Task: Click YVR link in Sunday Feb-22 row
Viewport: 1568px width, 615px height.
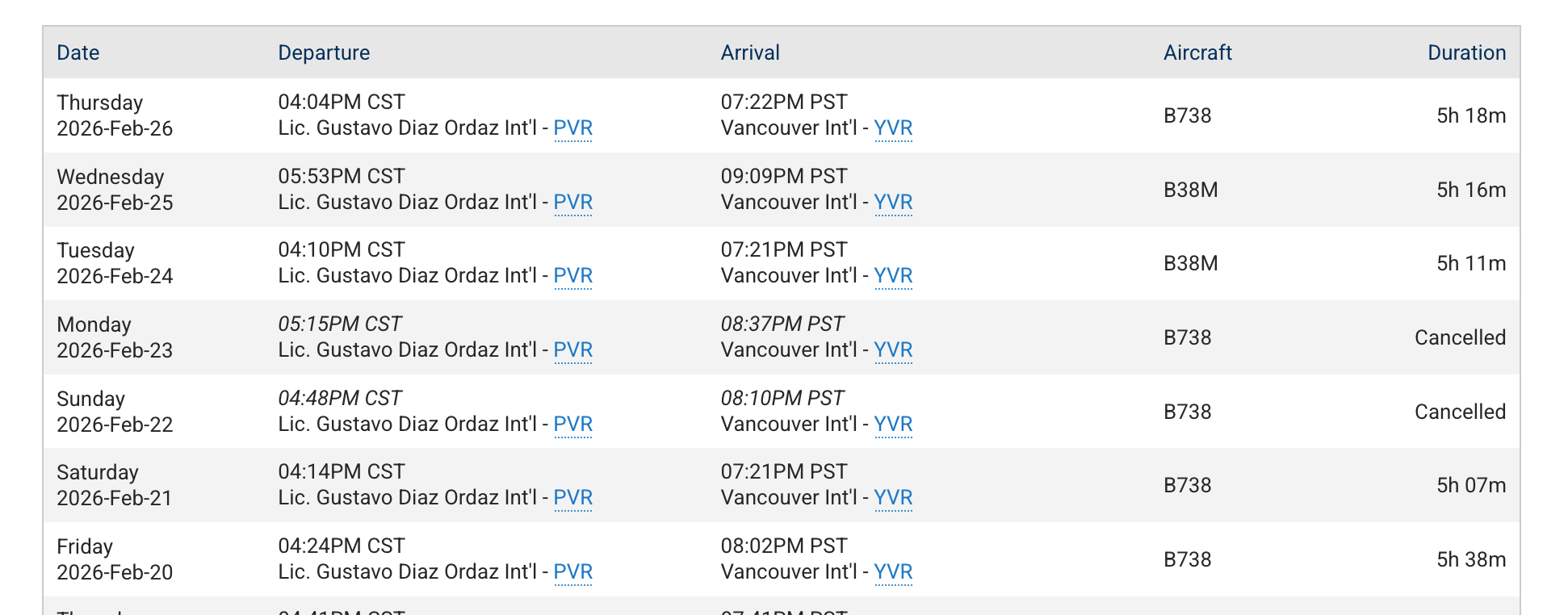Action: pos(893,425)
